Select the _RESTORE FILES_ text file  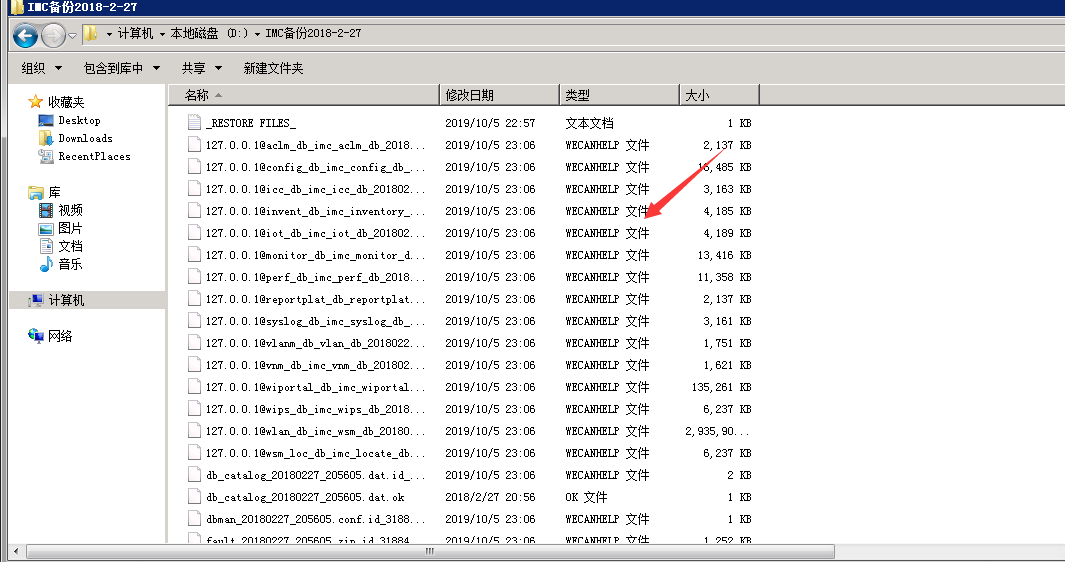point(250,123)
